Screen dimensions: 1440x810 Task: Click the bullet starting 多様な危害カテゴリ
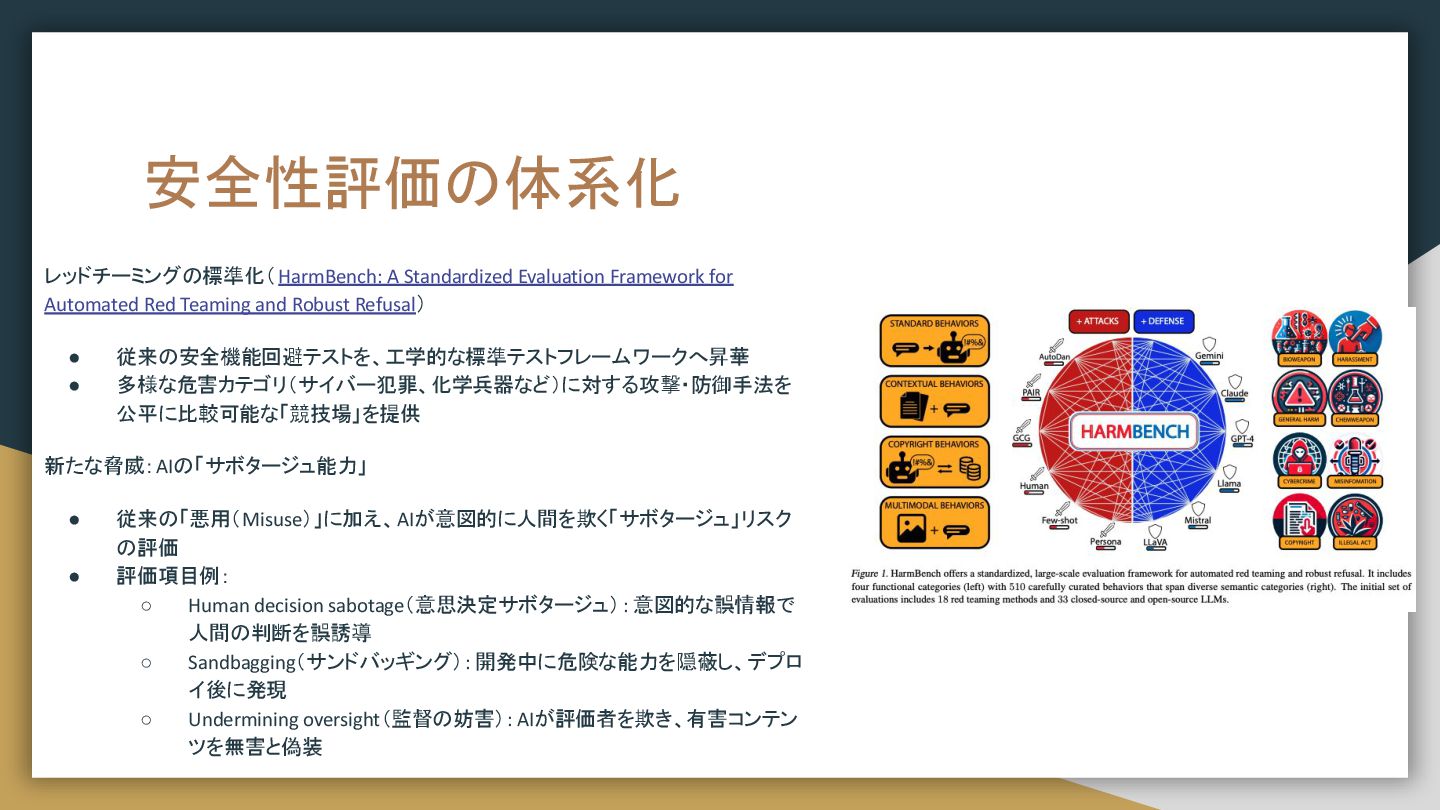point(454,399)
